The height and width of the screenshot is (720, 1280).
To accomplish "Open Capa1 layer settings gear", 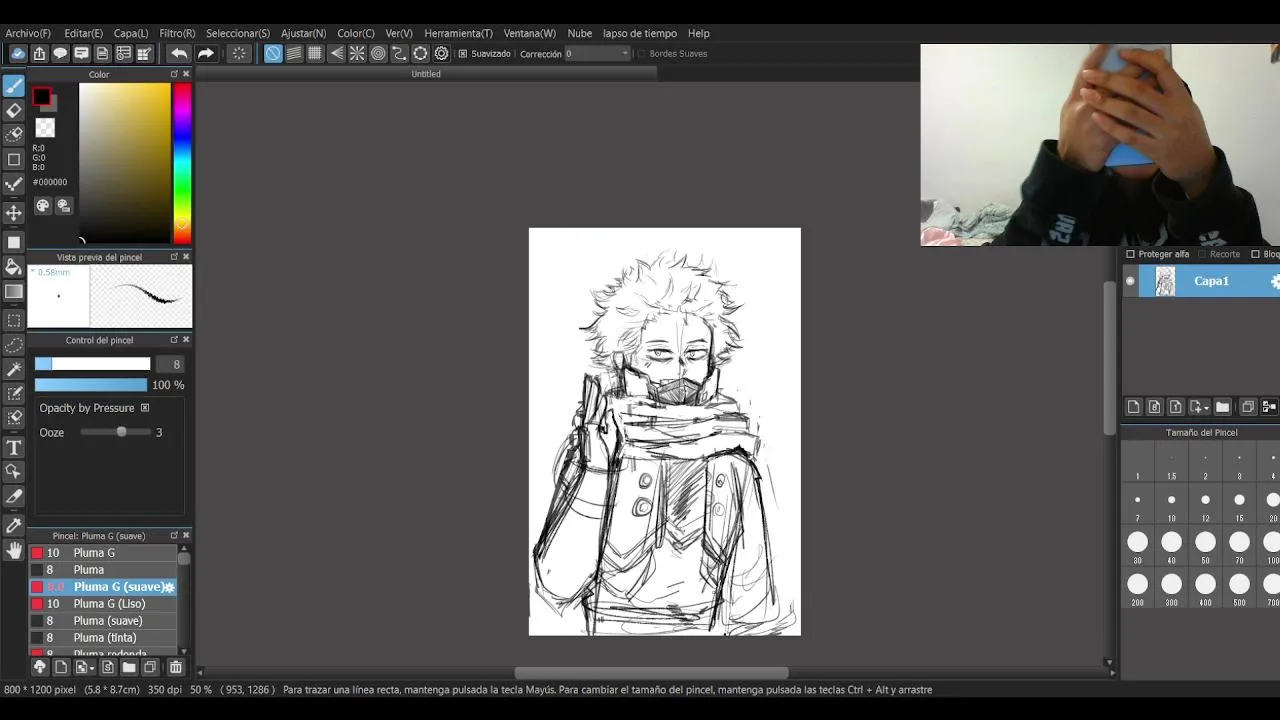I will click(1275, 282).
